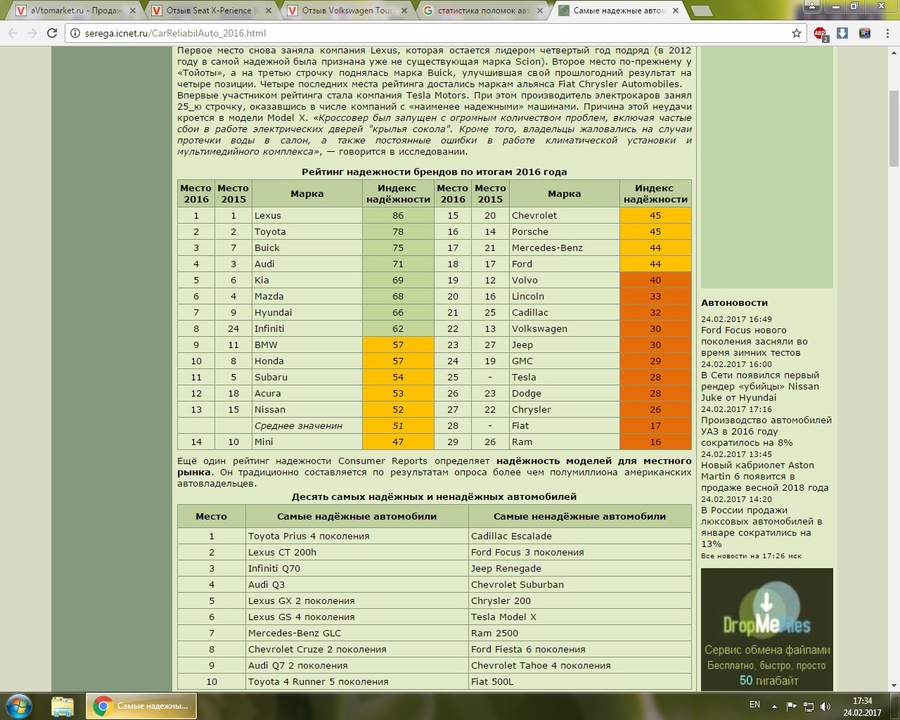900x720 pixels.
Task: Open news link 'Новый кабриолет Aston Martin'
Action: 765,476
